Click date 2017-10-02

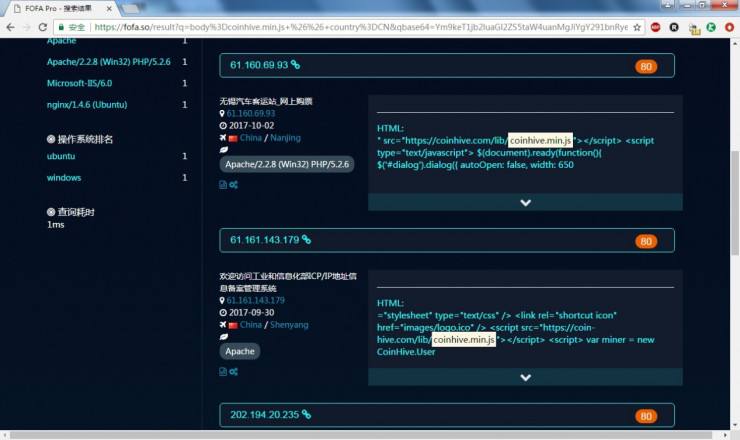click(251, 126)
